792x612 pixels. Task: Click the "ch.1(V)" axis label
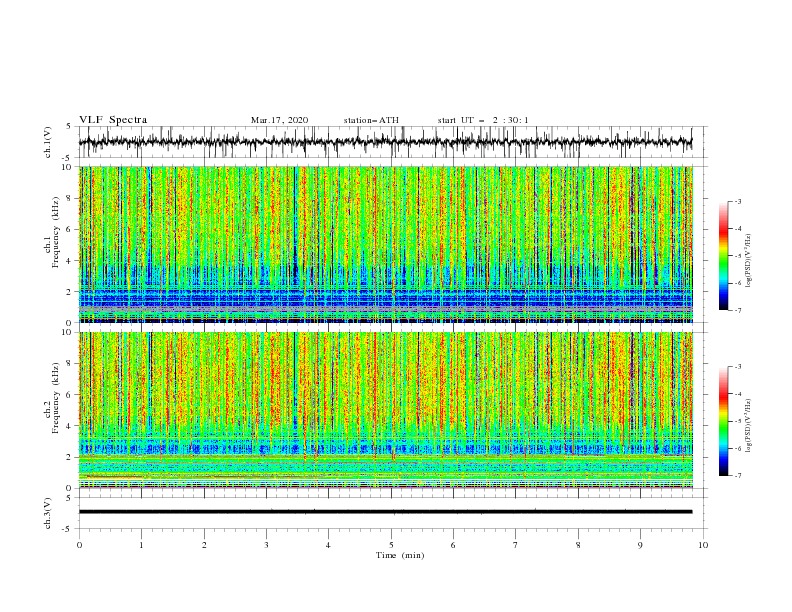(x=48, y=142)
